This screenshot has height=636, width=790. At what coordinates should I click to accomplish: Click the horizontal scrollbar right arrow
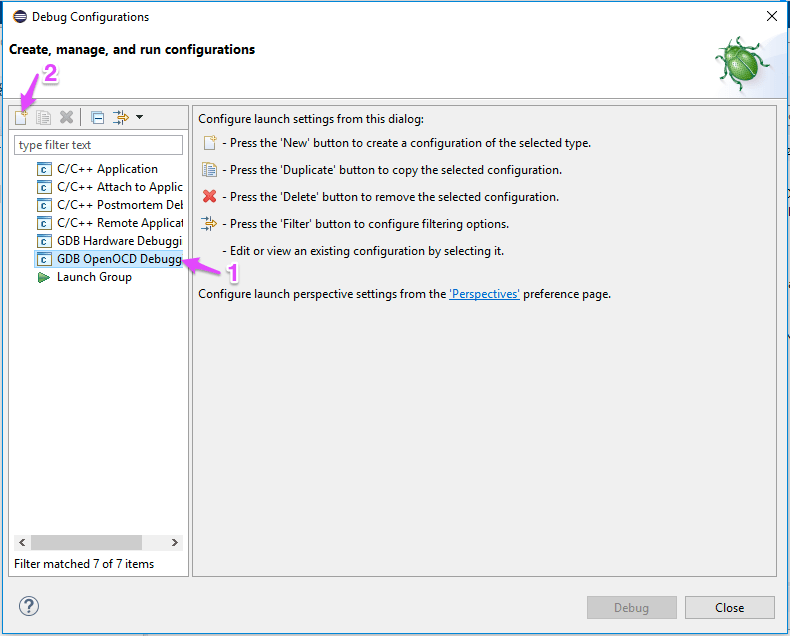click(174, 542)
